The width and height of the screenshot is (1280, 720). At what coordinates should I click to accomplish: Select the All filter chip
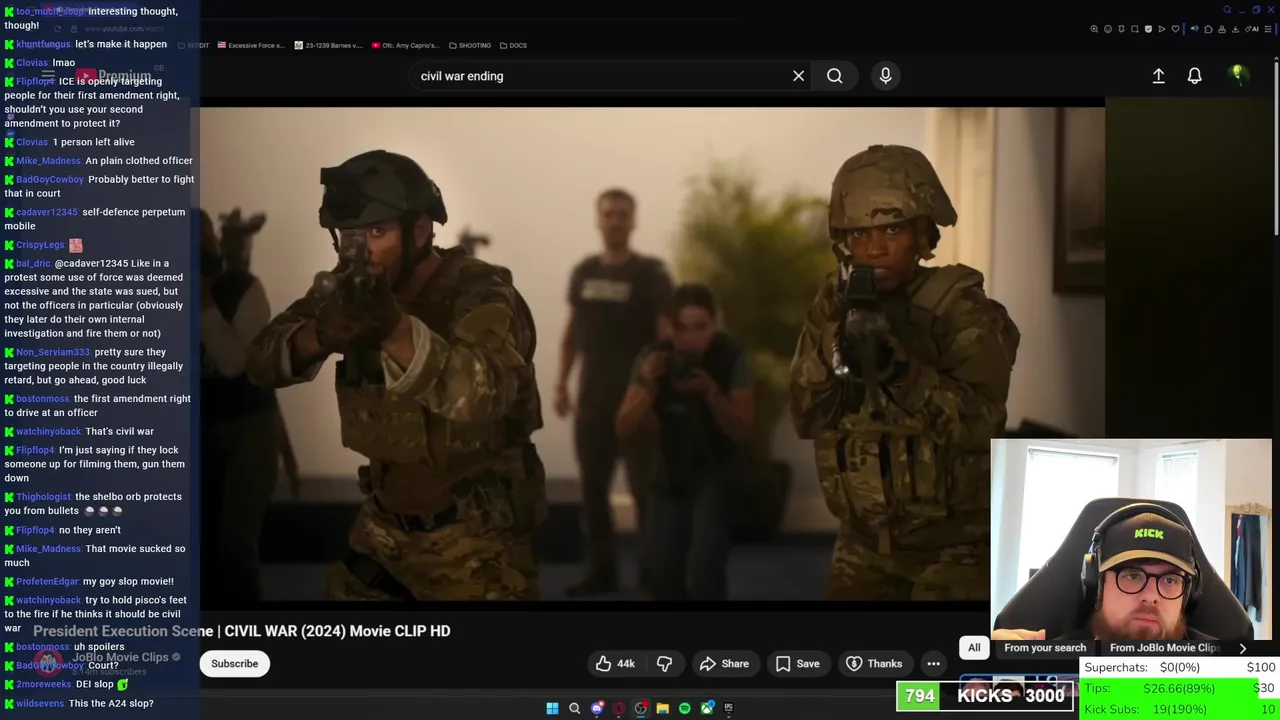tap(974, 648)
